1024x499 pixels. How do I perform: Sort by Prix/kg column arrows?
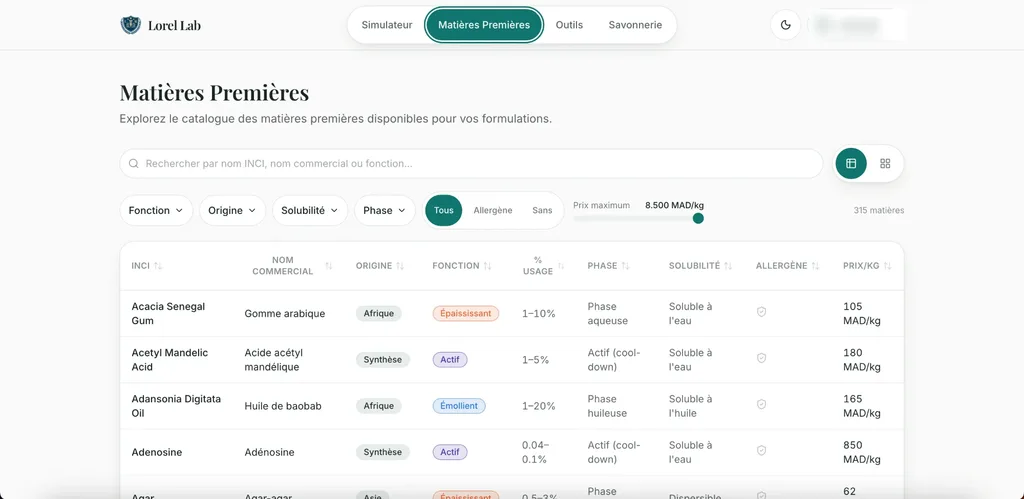[x=888, y=266]
